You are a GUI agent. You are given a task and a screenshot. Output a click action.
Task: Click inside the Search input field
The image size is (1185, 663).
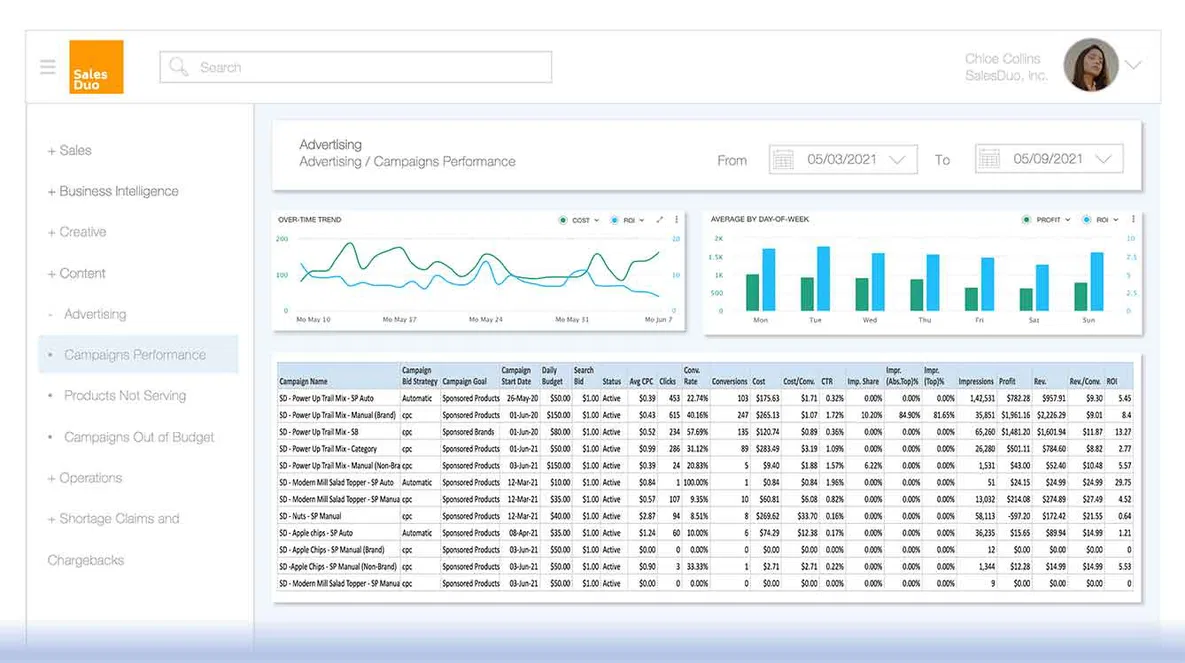coord(356,67)
